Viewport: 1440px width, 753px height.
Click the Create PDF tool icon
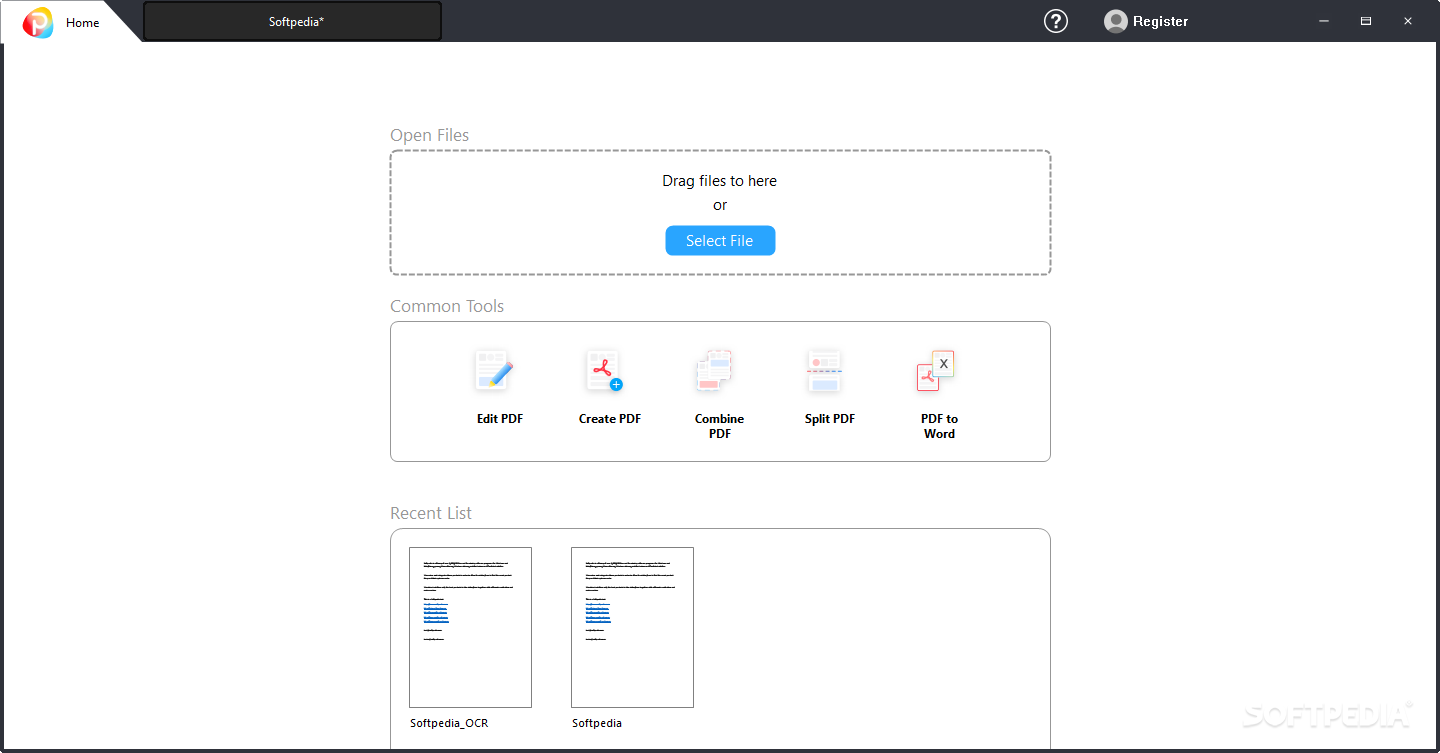click(604, 370)
